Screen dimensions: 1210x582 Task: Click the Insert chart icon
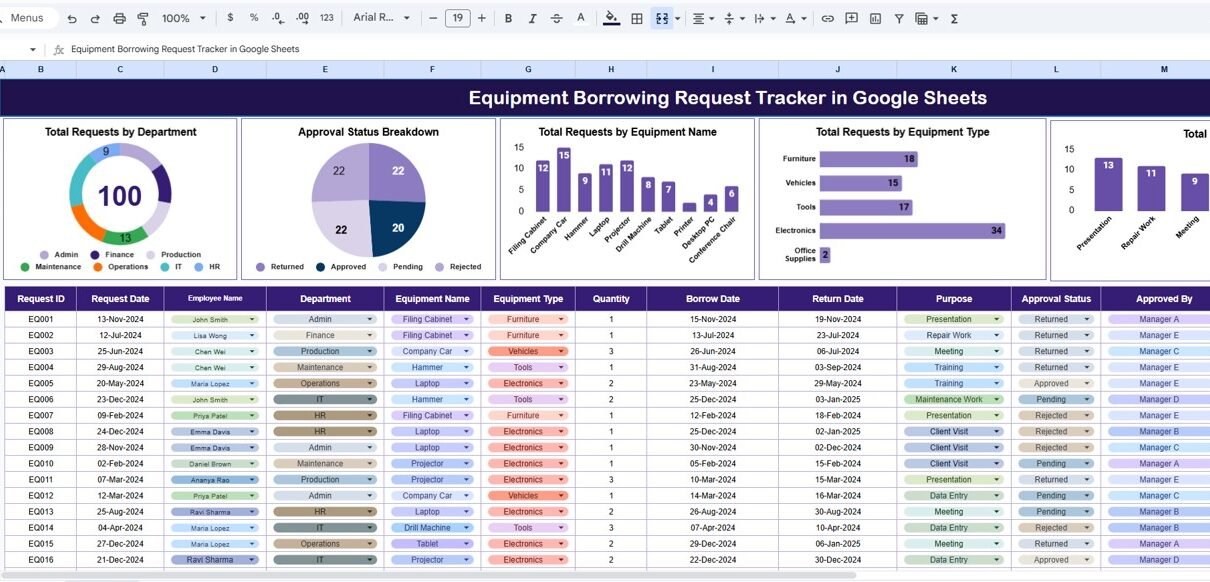point(875,18)
